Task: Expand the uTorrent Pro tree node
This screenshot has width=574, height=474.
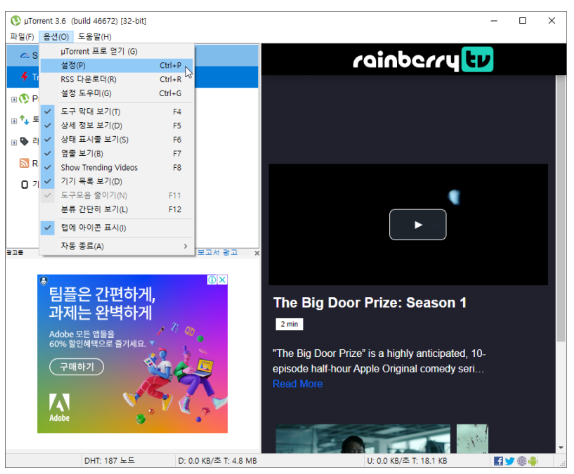Action: [14, 99]
